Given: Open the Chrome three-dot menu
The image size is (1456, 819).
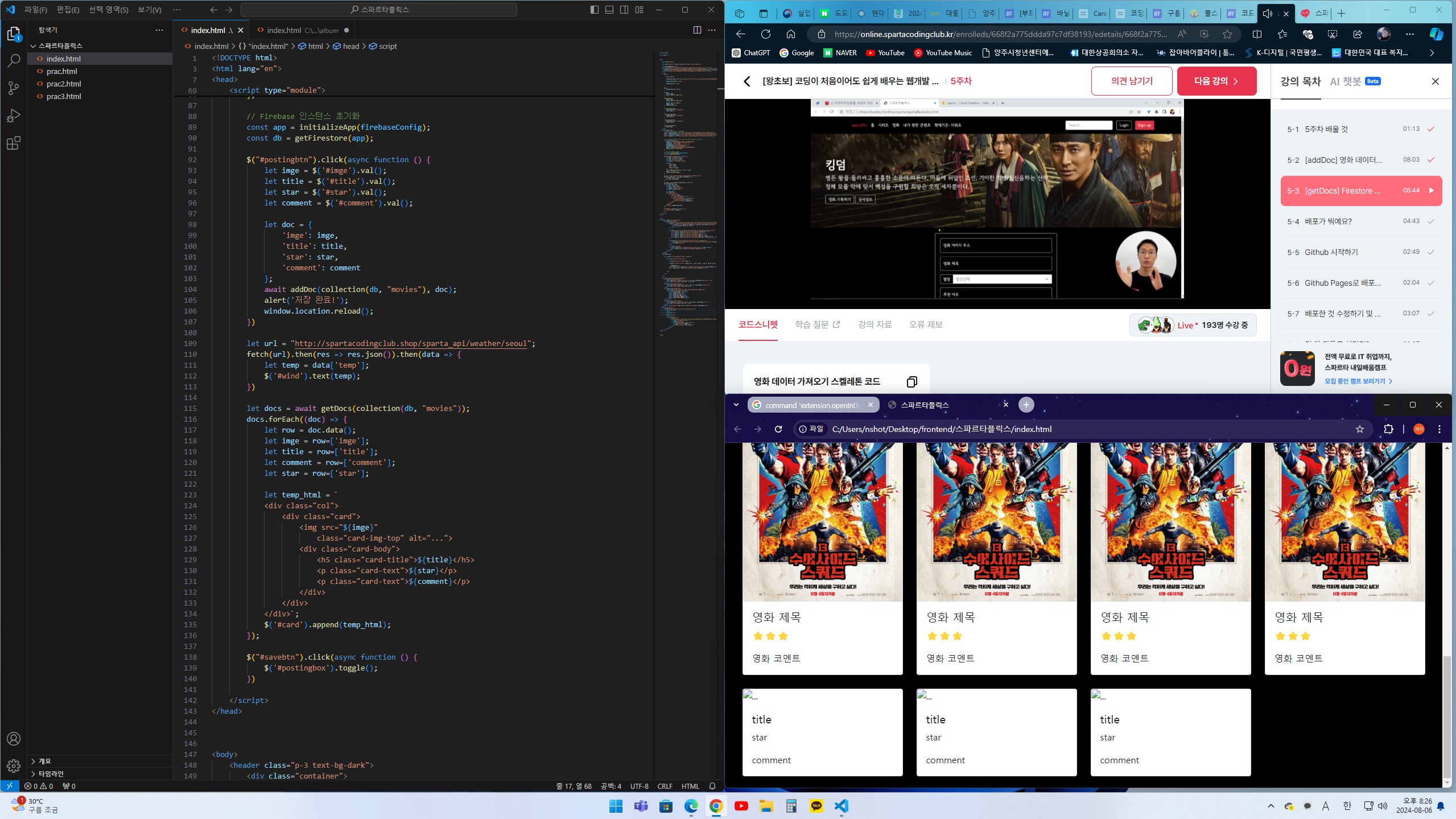Looking at the screenshot, I should (x=1439, y=429).
